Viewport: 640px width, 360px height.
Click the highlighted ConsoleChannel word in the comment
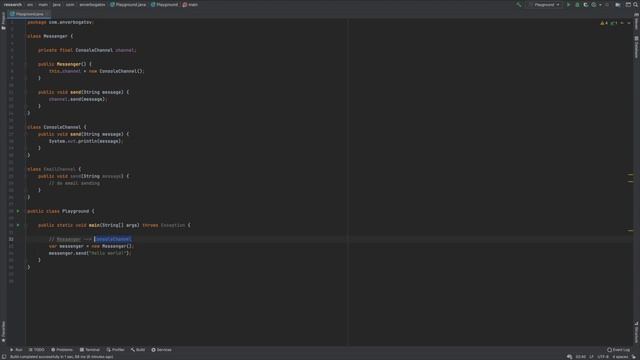(113, 239)
